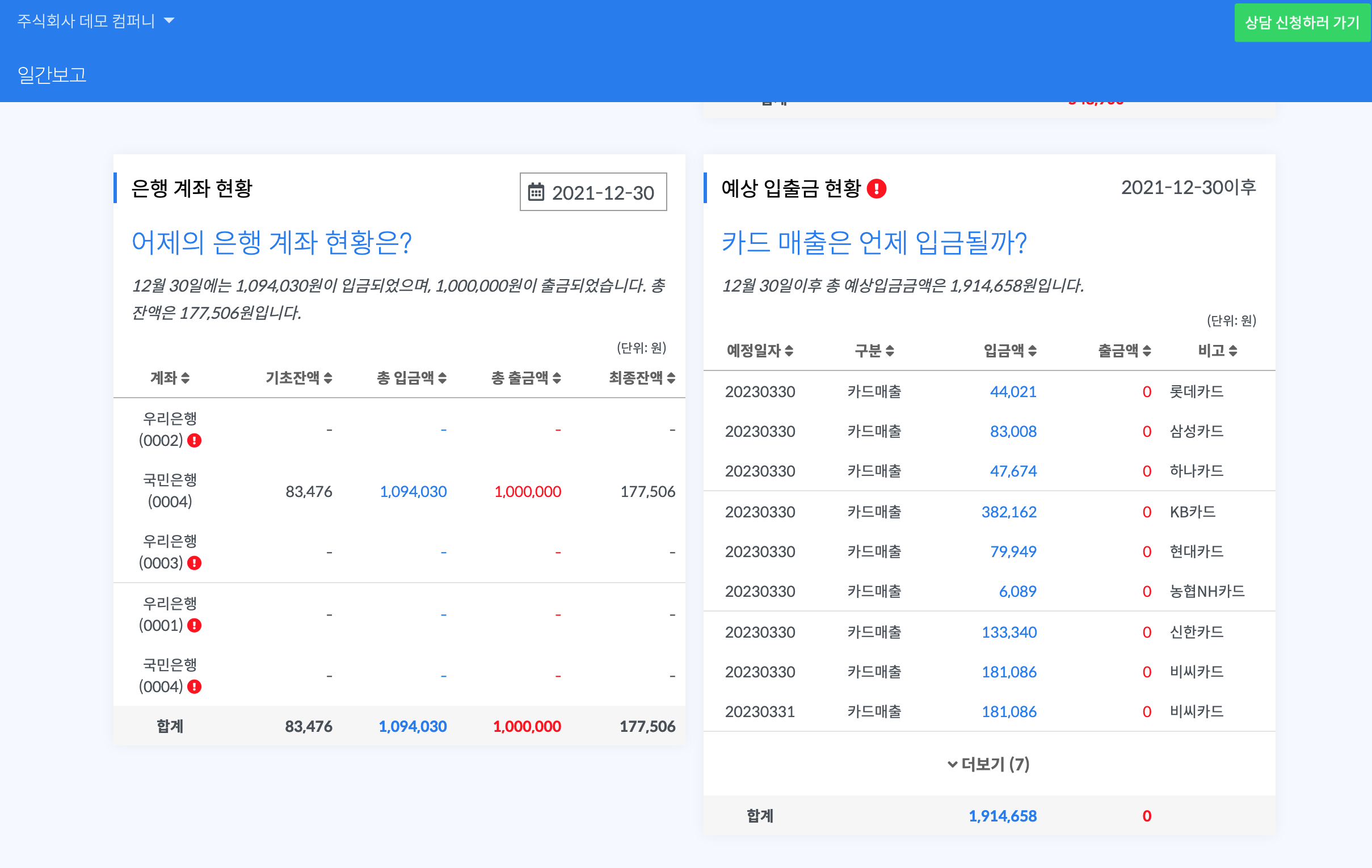The width and height of the screenshot is (1372, 868).
Task: Click 카드 매출은 언제 입금될까? heading link
Action: (x=873, y=243)
